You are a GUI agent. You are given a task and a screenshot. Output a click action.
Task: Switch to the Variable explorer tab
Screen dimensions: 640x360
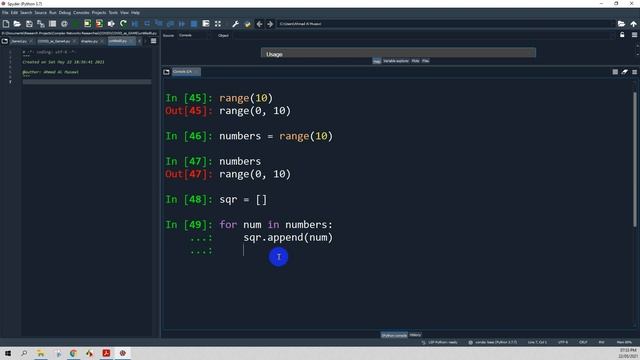click(x=396, y=61)
